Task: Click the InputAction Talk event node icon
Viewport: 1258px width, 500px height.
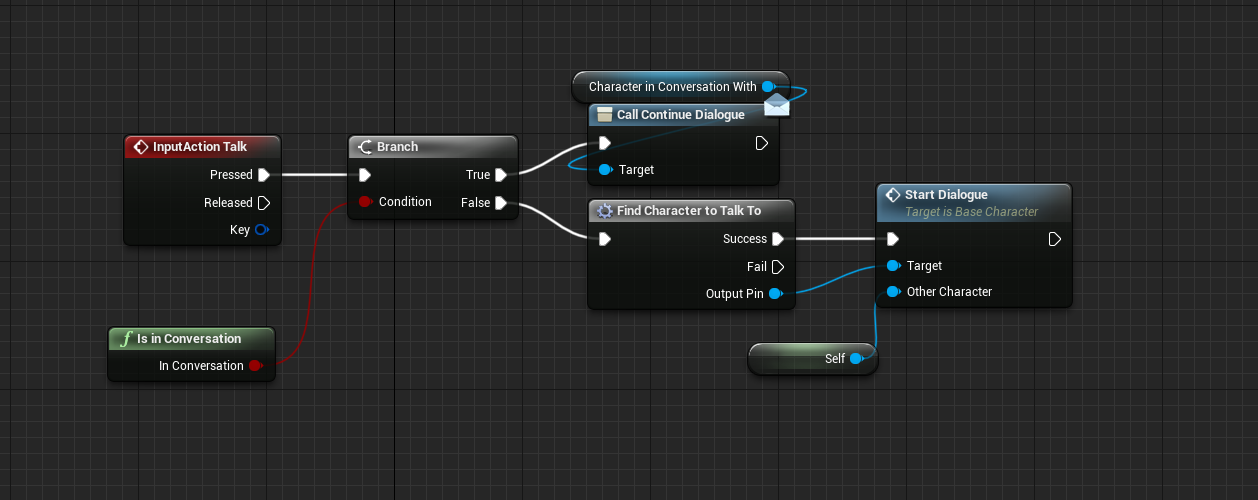Action: coord(141,147)
